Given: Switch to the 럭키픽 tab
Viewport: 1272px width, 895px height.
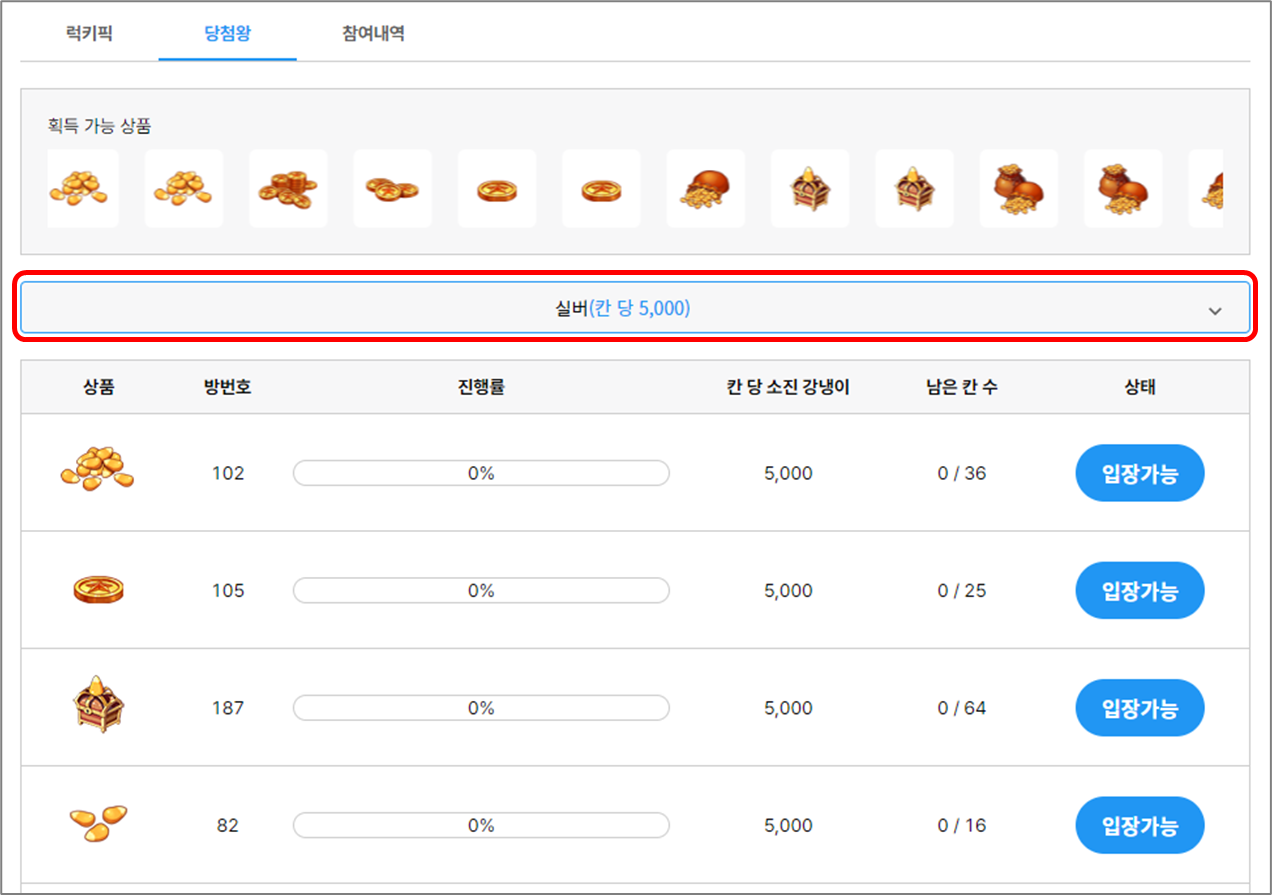Looking at the screenshot, I should click(x=89, y=33).
